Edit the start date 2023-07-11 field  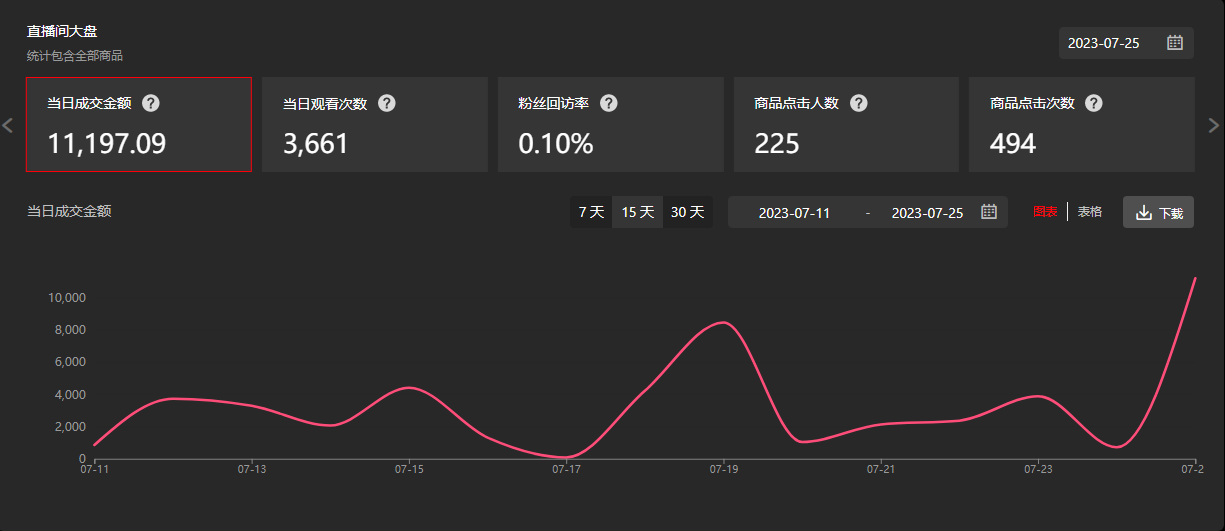[794, 213]
